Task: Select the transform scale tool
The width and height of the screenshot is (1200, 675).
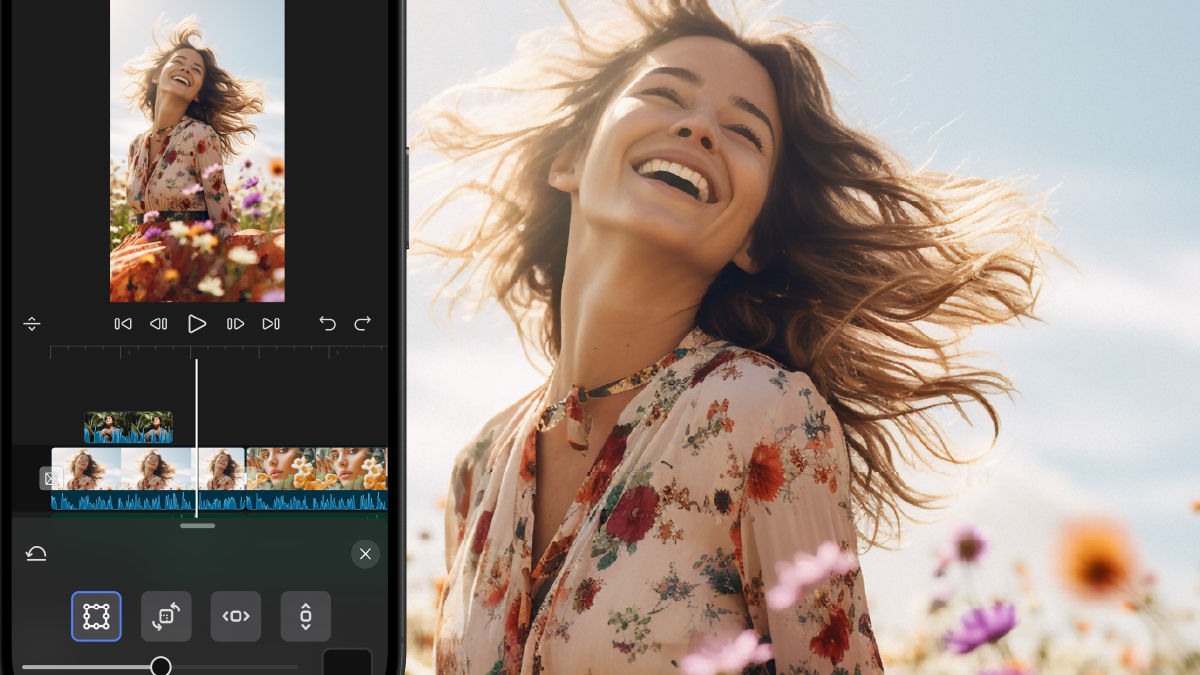Action: (x=96, y=616)
